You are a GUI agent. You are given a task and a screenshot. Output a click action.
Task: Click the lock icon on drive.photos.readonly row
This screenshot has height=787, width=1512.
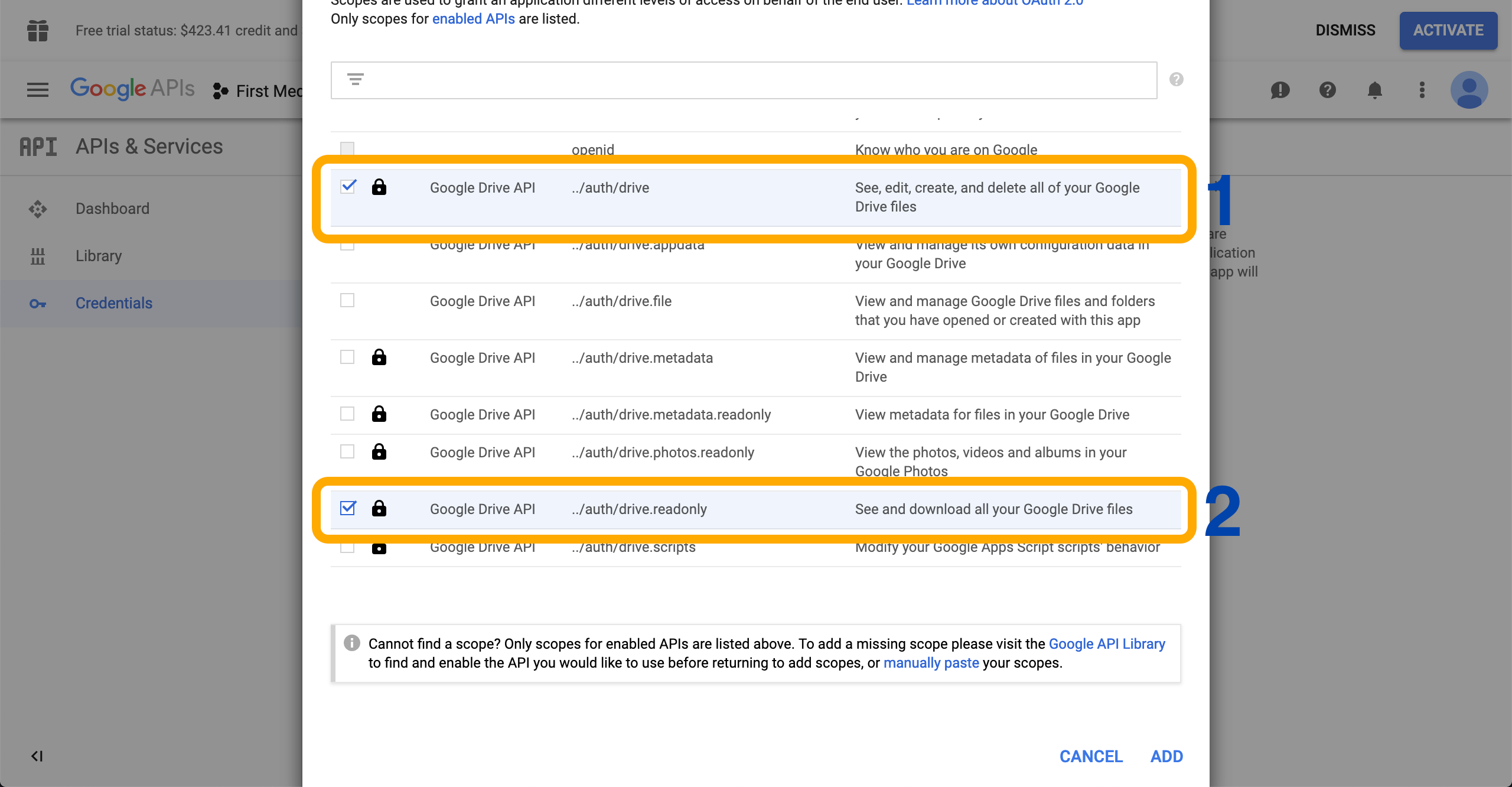[379, 451]
